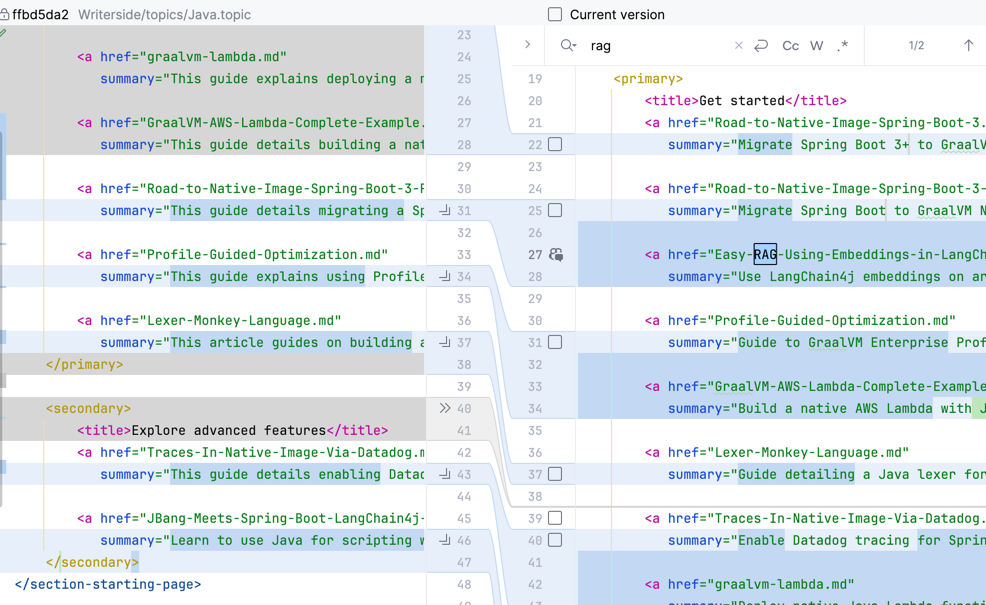Click the <secondary> opening tag in left pane
Screen dimensions: 986x605
88,409
